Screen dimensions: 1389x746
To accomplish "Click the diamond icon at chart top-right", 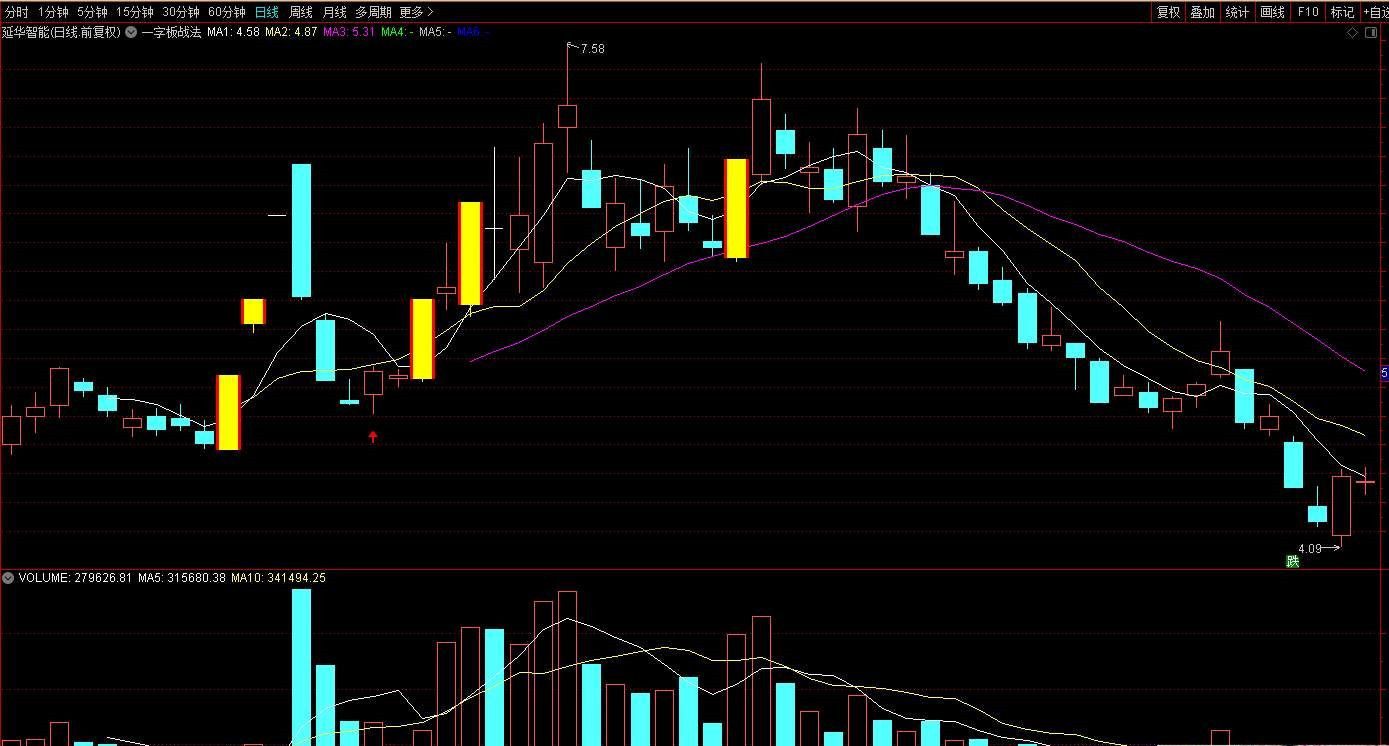I will click(x=1353, y=32).
